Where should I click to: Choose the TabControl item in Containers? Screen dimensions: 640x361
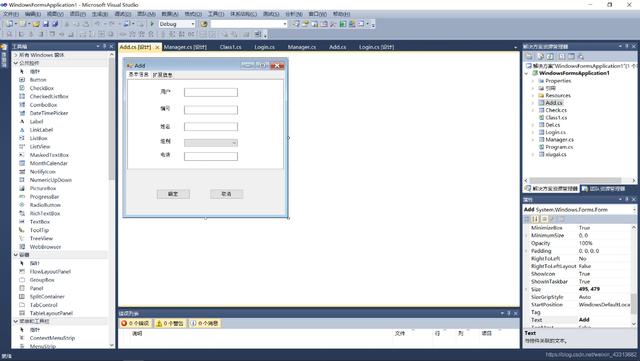pyautogui.click(x=43, y=305)
